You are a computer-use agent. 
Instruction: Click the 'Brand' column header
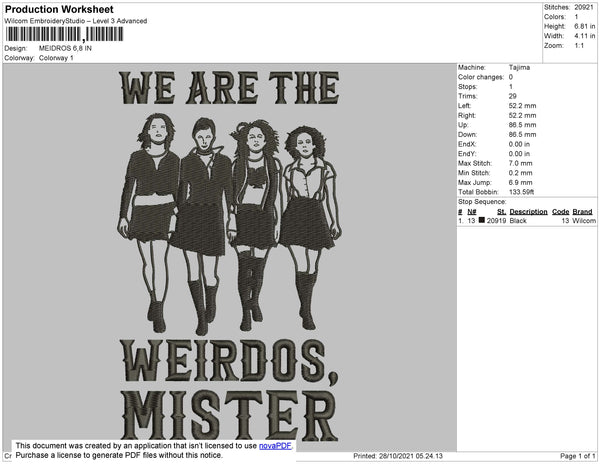click(582, 212)
